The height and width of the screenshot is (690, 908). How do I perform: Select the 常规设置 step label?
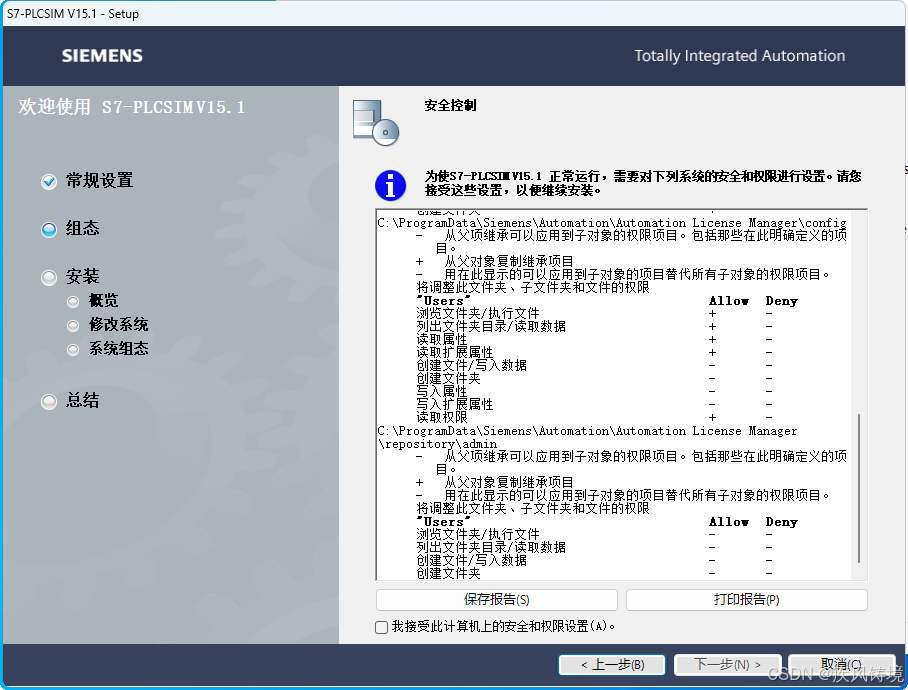coord(100,181)
